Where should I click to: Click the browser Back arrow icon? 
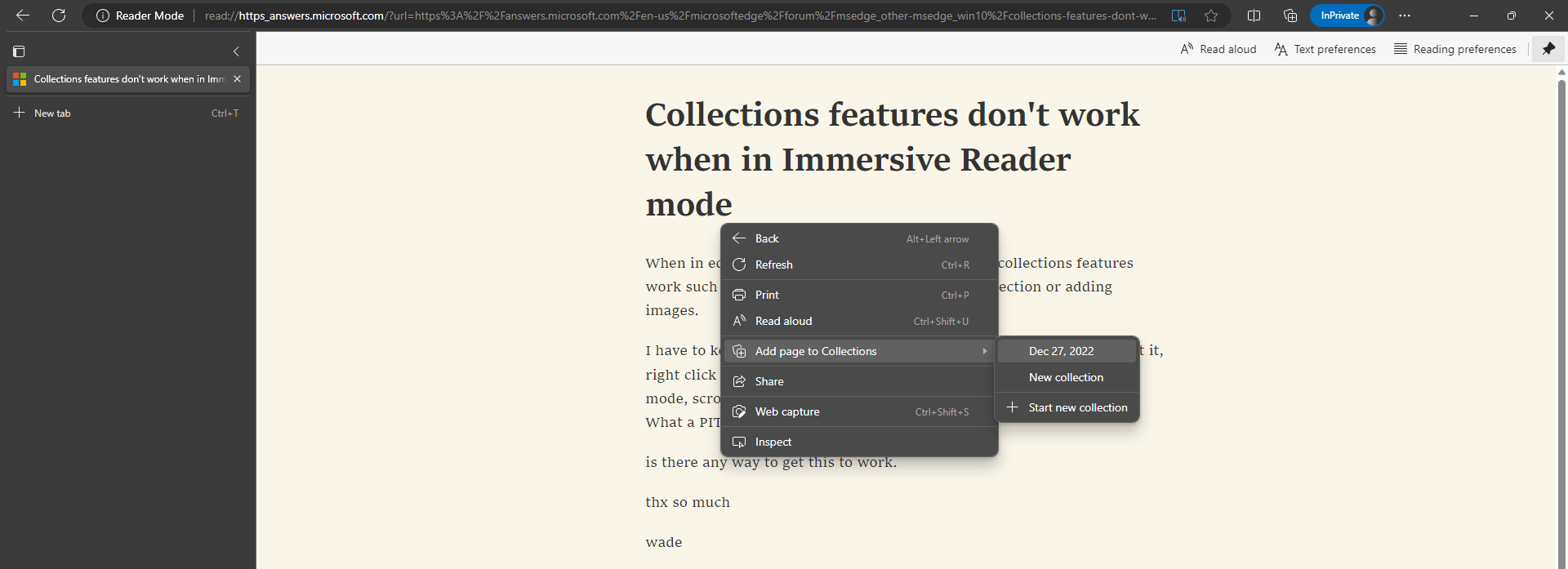(23, 16)
